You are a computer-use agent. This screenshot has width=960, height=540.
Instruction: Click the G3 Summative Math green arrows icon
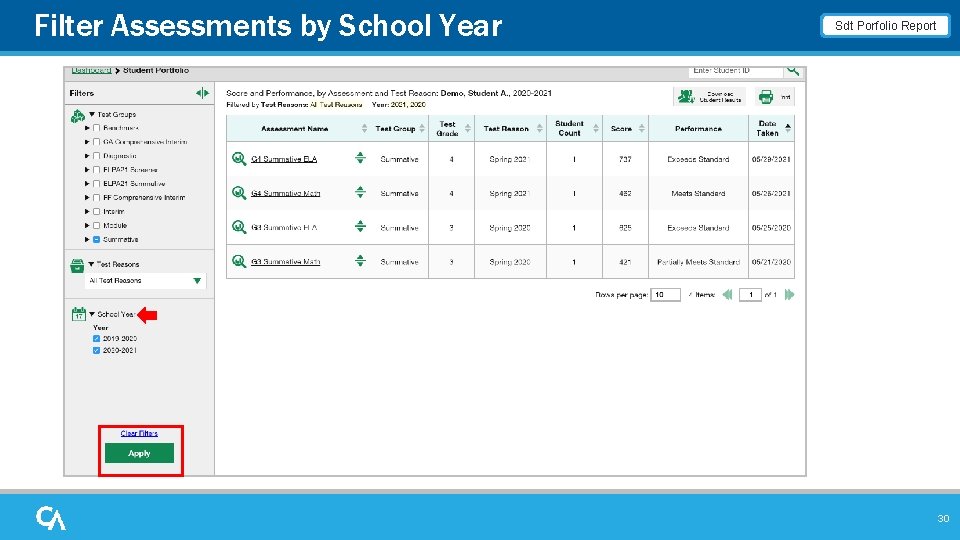click(x=360, y=261)
